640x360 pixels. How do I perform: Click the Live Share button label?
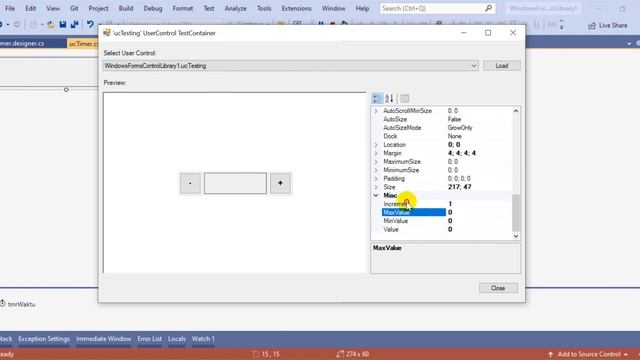tap(613, 26)
